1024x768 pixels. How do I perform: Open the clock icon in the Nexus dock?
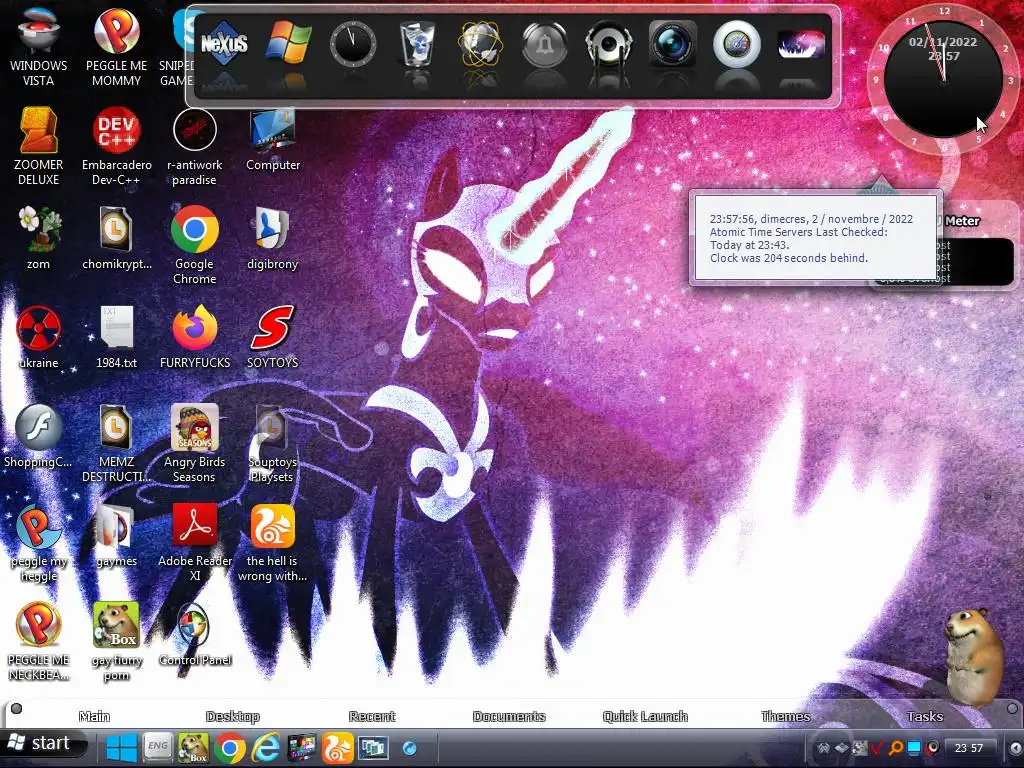[x=352, y=43]
